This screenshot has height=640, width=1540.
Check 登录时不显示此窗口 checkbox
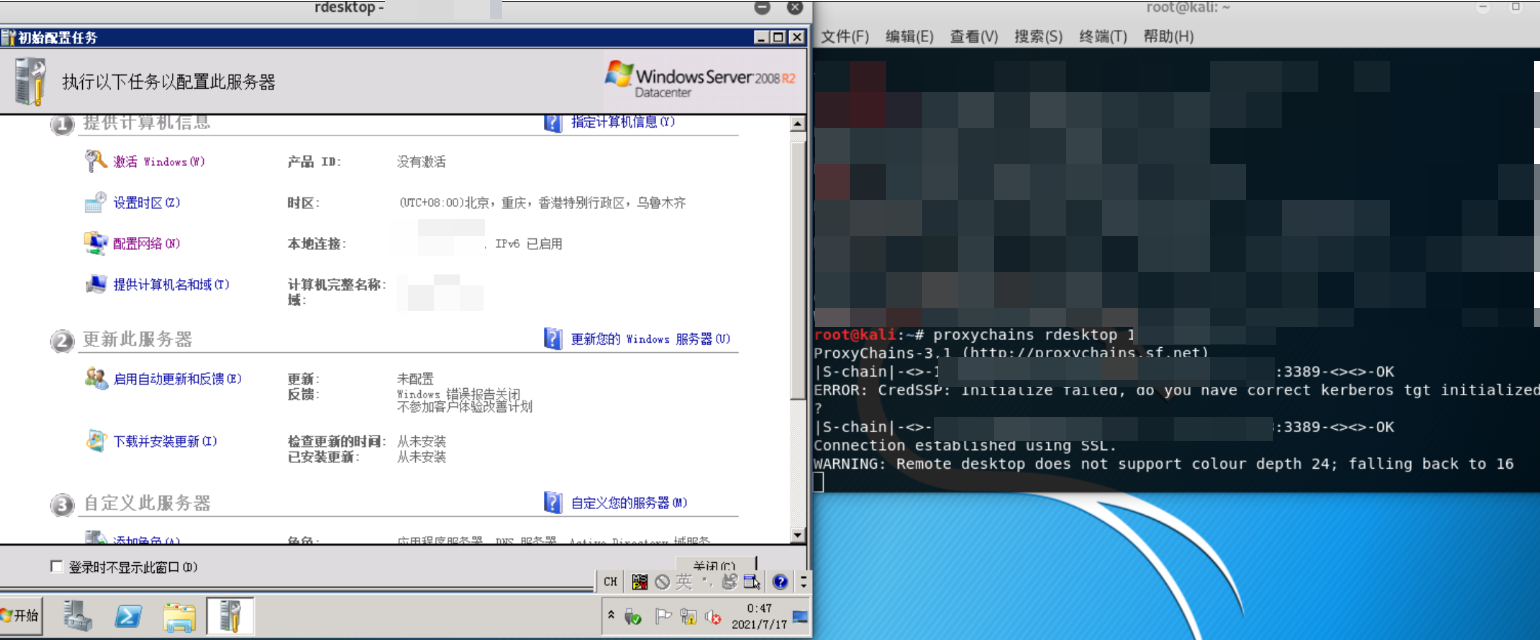57,567
